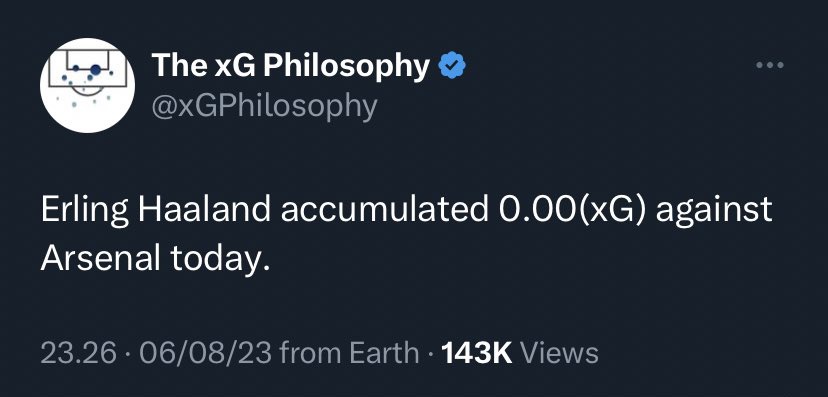Click the word against in the tweet
828x397 pixels.
click(714, 211)
